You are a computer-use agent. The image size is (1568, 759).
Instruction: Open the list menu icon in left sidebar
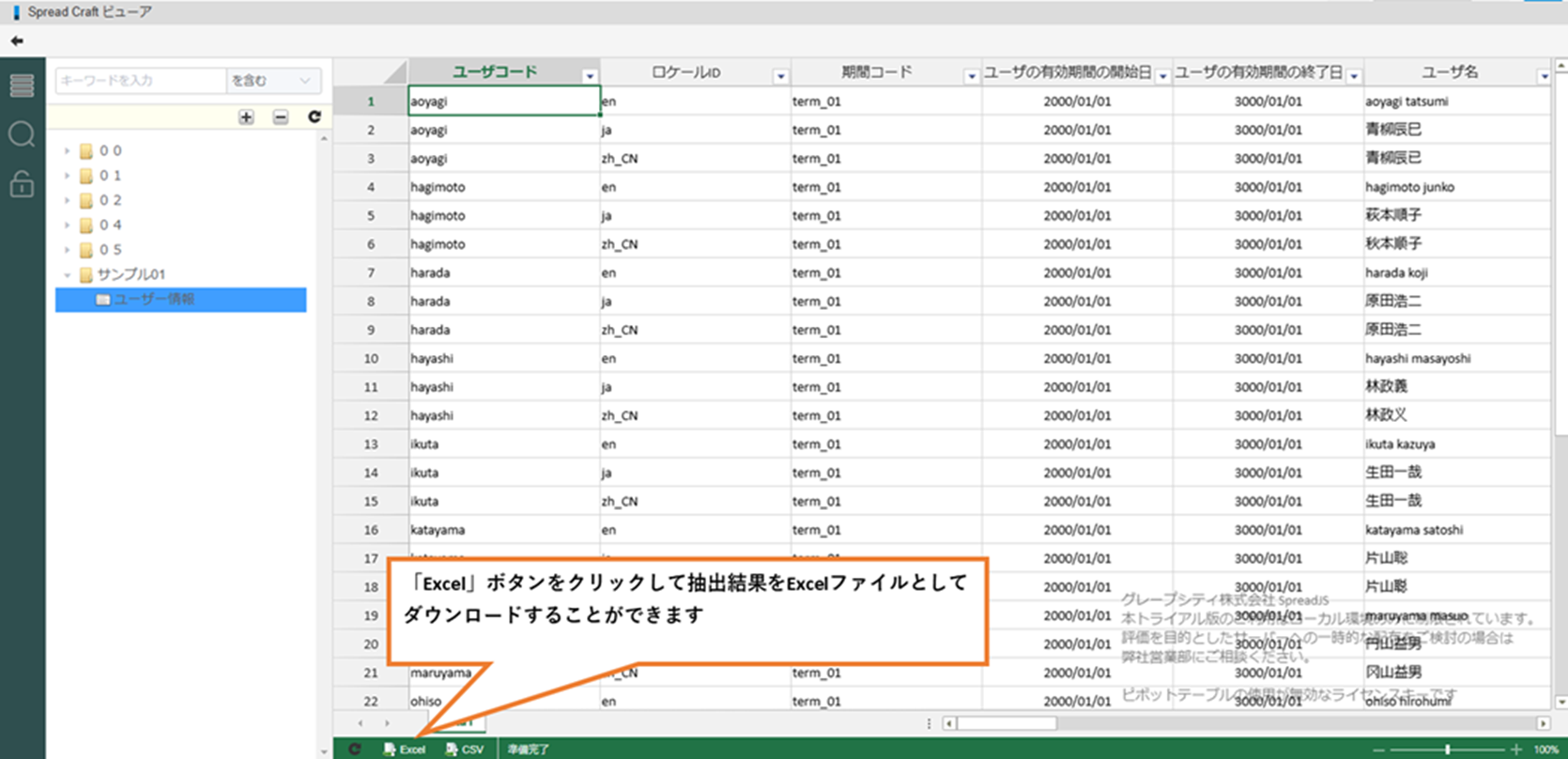(x=22, y=85)
